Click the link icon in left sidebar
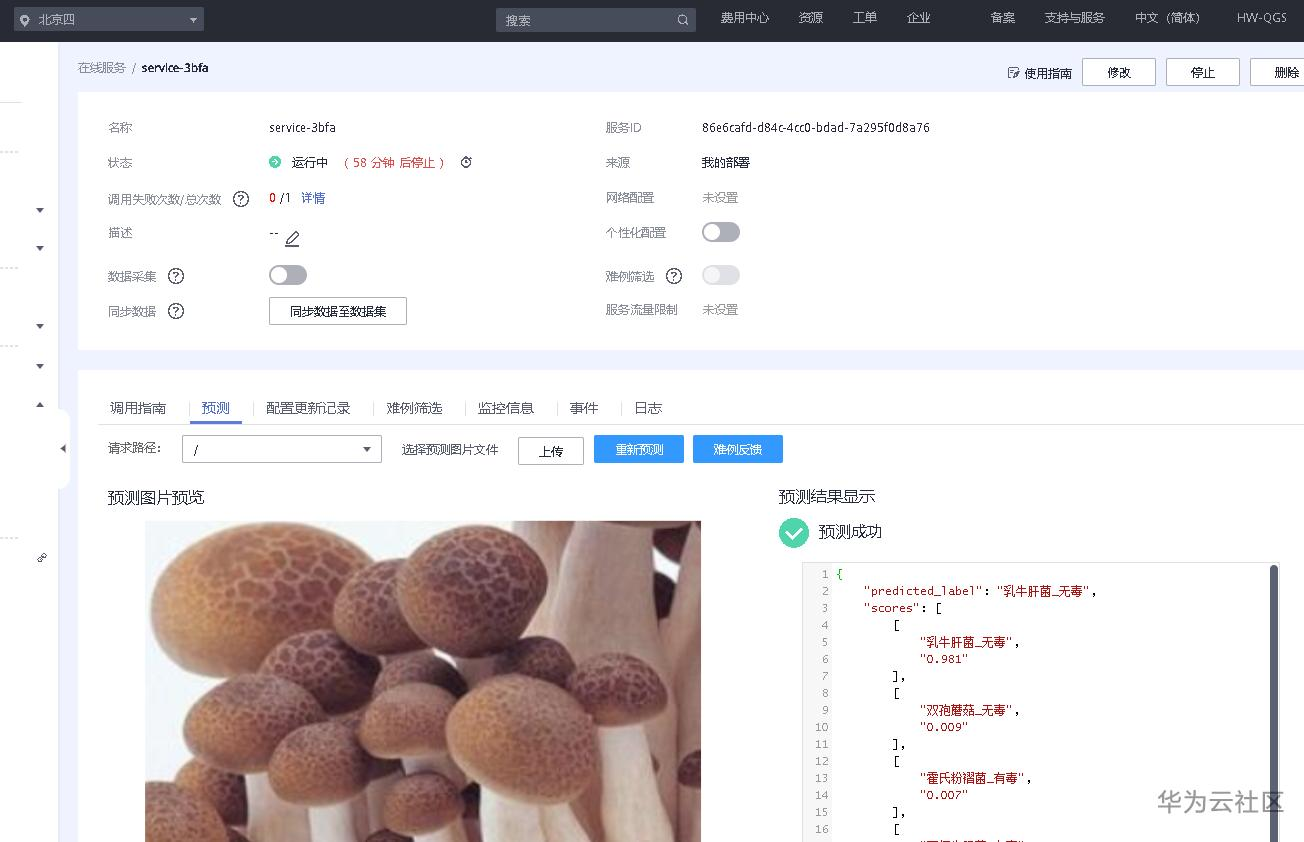 coord(41,558)
